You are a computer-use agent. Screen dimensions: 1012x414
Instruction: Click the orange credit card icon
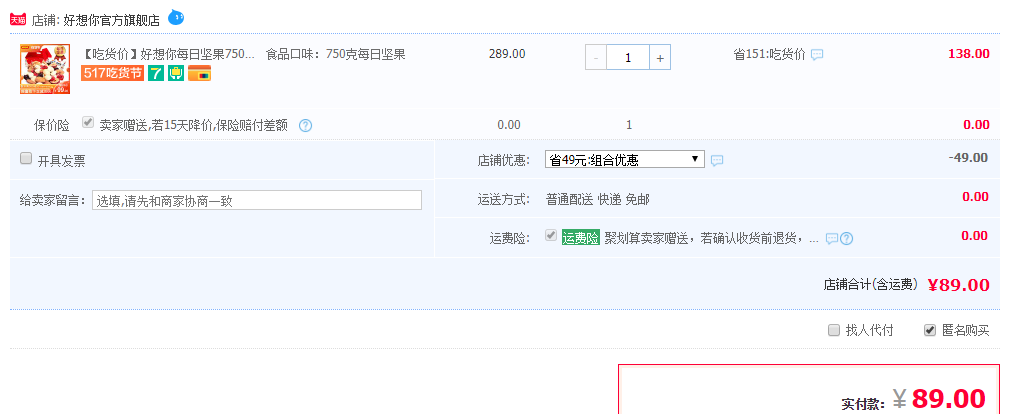pyautogui.click(x=199, y=73)
